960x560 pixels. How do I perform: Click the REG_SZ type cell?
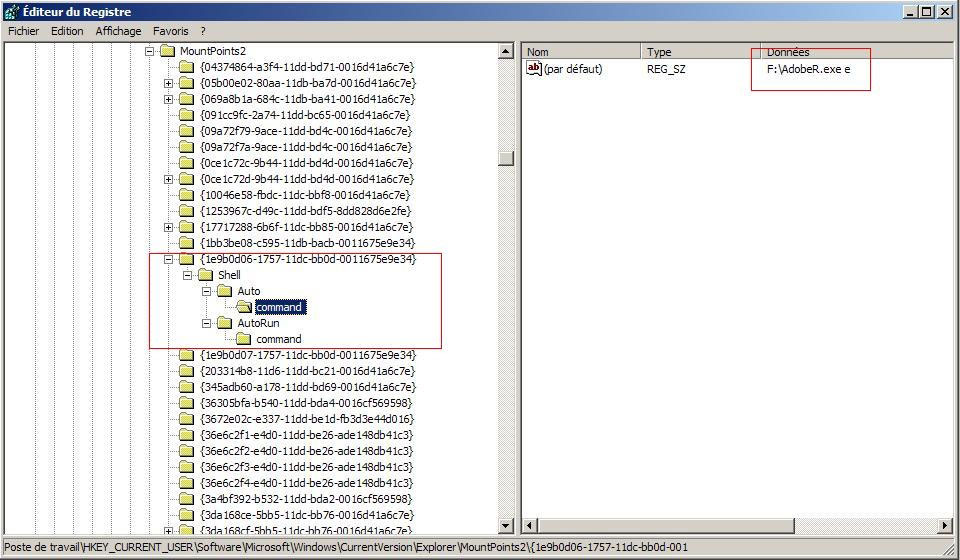[666, 69]
